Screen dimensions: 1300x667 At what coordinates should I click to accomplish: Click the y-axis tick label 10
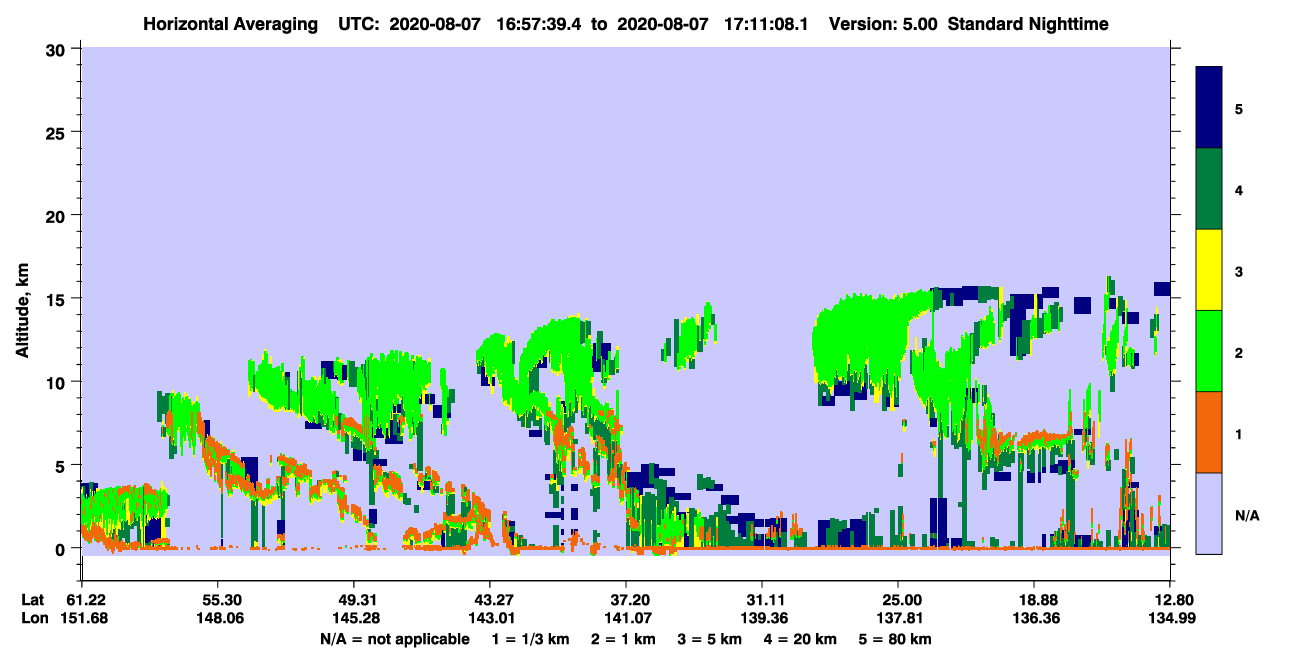55,382
